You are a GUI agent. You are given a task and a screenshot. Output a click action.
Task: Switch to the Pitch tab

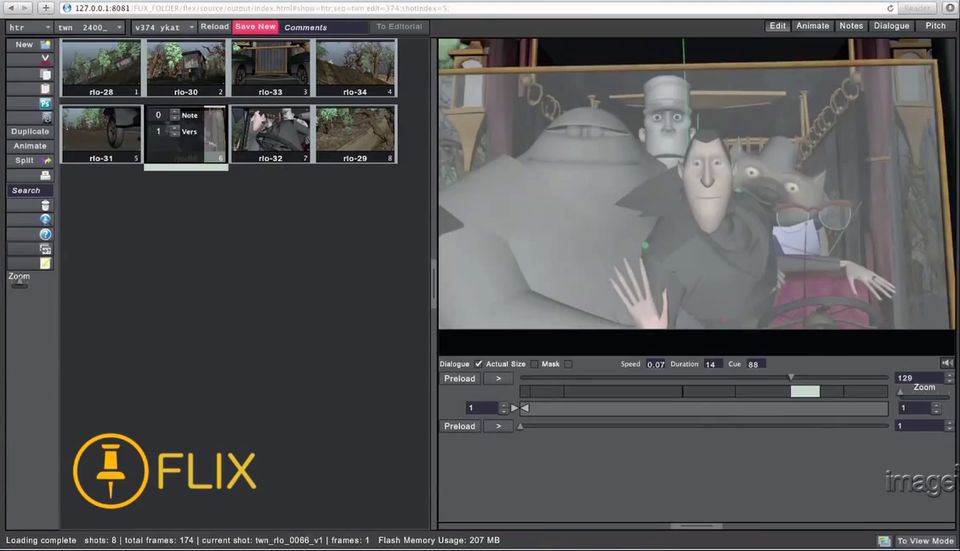point(935,26)
